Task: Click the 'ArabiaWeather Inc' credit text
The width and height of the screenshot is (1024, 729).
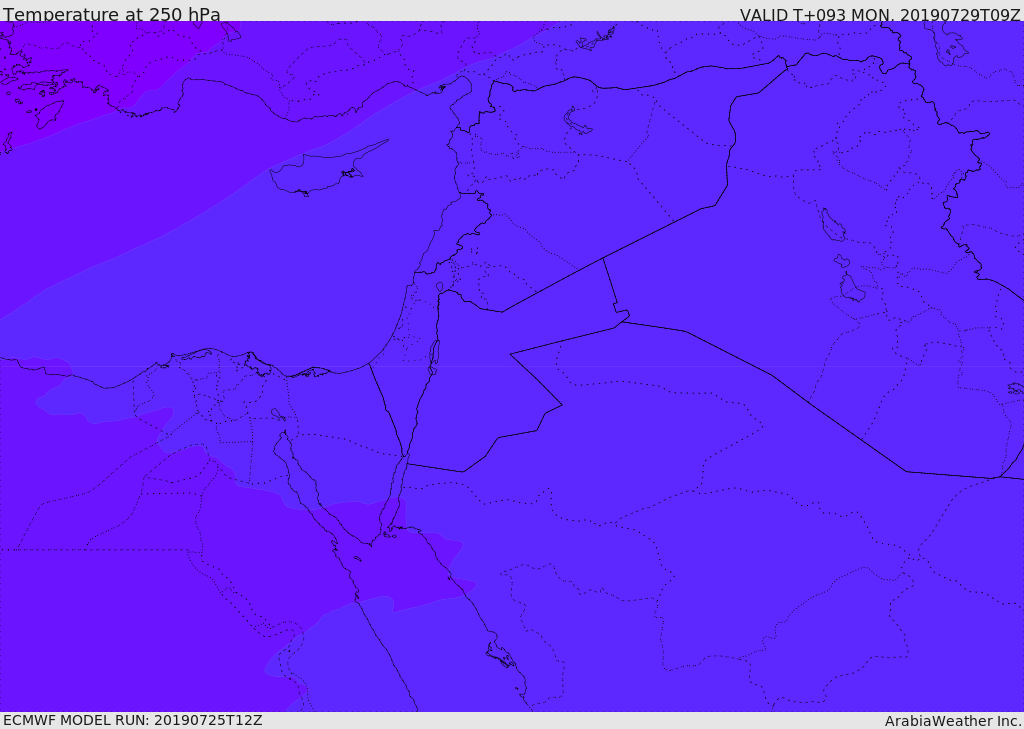Action: pos(953,721)
